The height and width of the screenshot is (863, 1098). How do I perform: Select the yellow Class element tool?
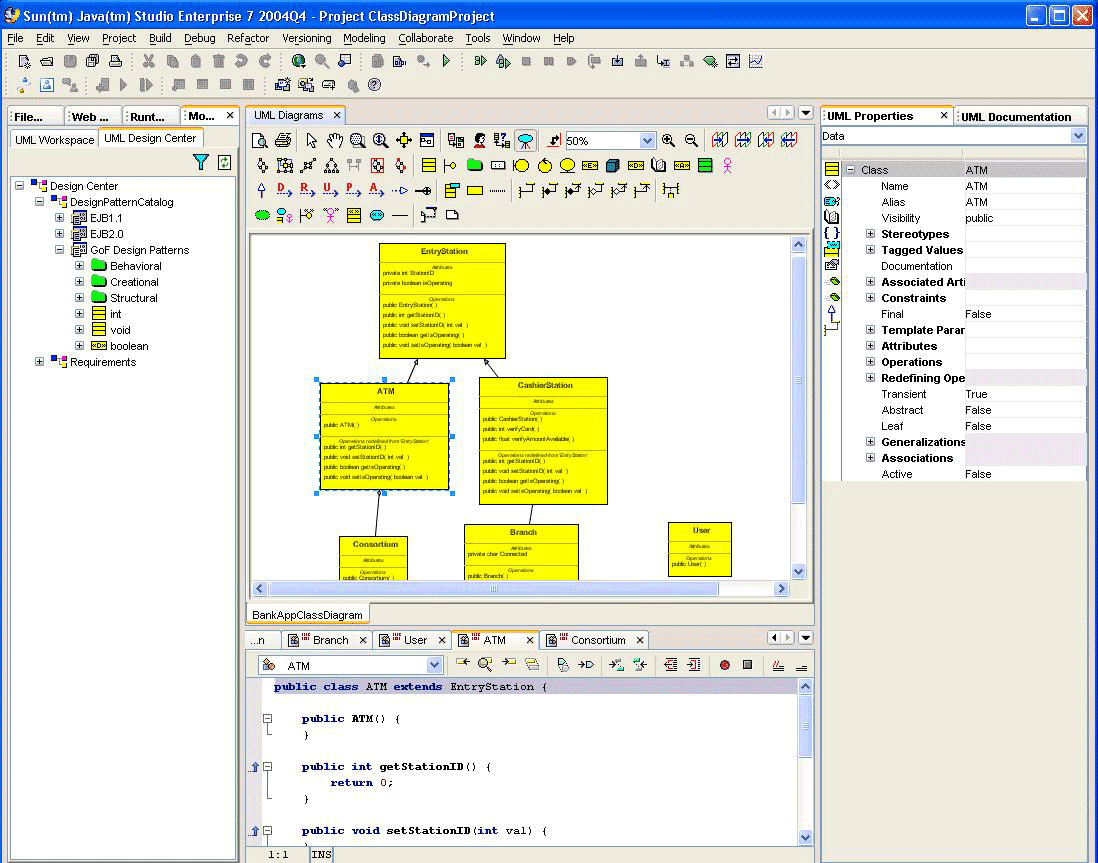tap(429, 166)
